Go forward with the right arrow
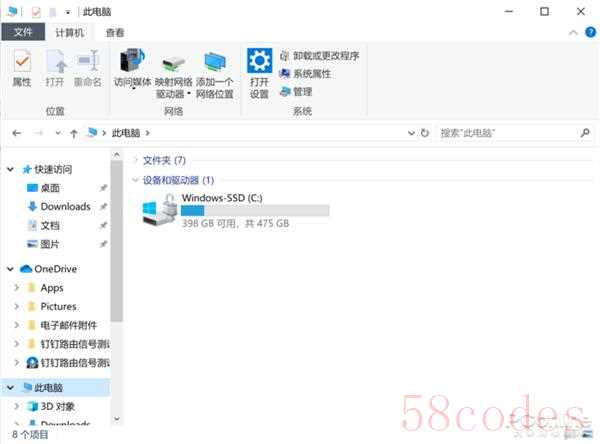This screenshot has height=444, width=600. 39,133
